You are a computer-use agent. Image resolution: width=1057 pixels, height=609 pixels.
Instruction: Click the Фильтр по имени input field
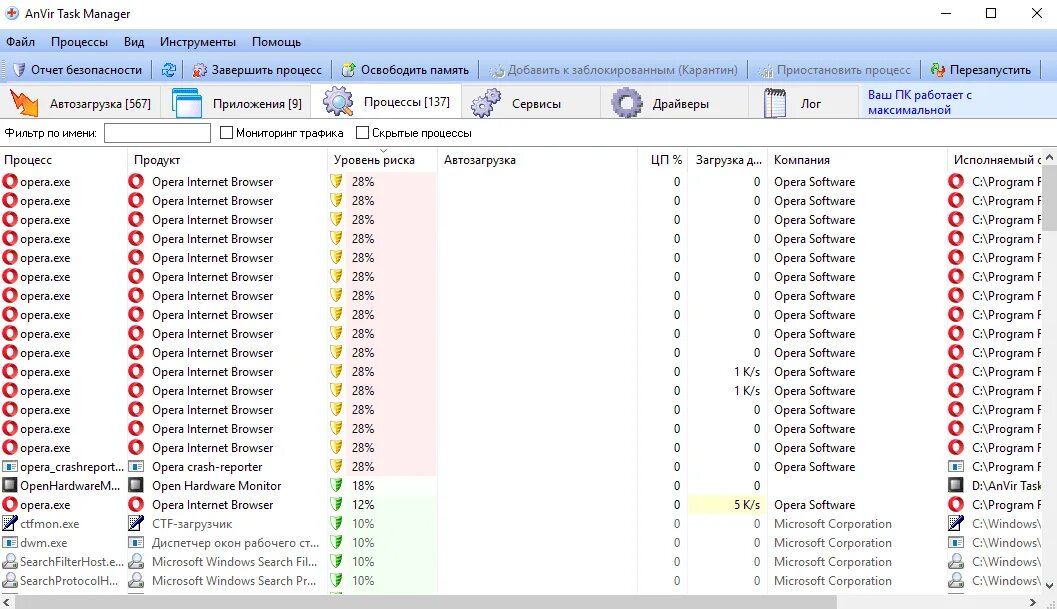pos(157,133)
